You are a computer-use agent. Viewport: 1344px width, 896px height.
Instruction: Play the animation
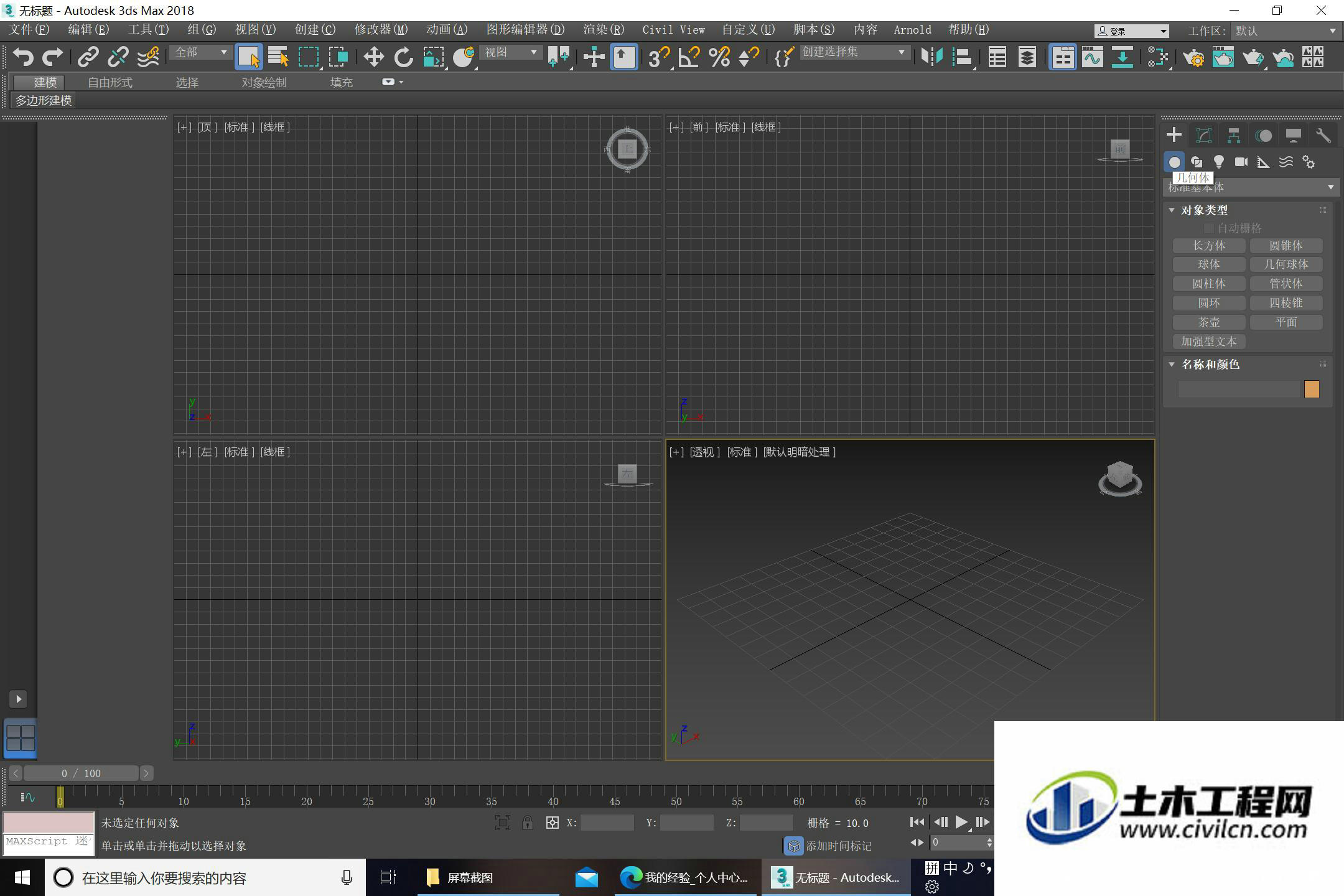coord(961,823)
